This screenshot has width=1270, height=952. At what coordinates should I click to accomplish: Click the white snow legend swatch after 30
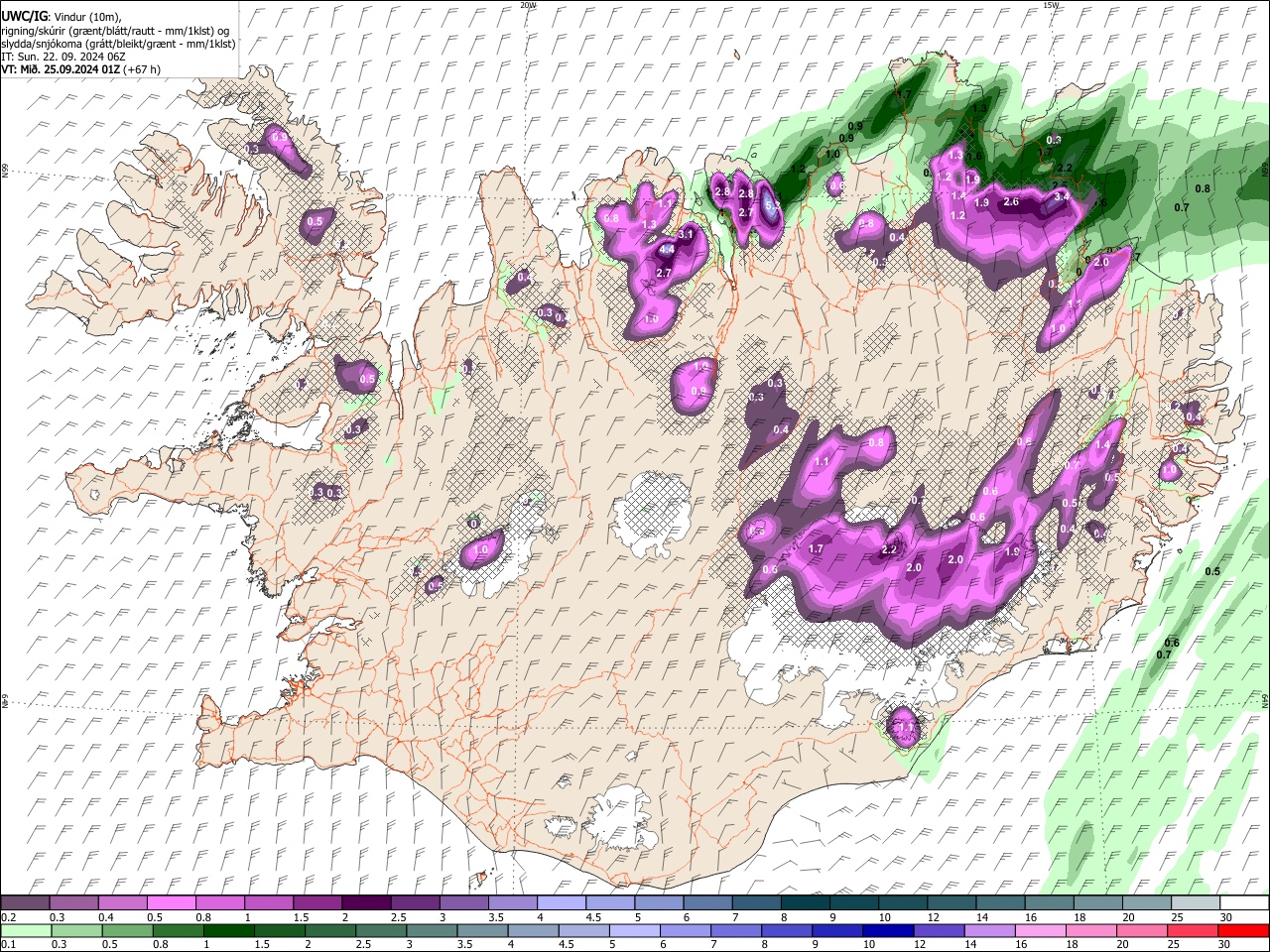[1244, 902]
